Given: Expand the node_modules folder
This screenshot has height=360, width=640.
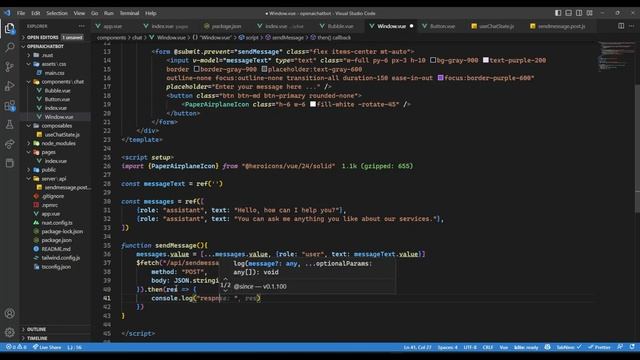Looking at the screenshot, I should click(55, 143).
